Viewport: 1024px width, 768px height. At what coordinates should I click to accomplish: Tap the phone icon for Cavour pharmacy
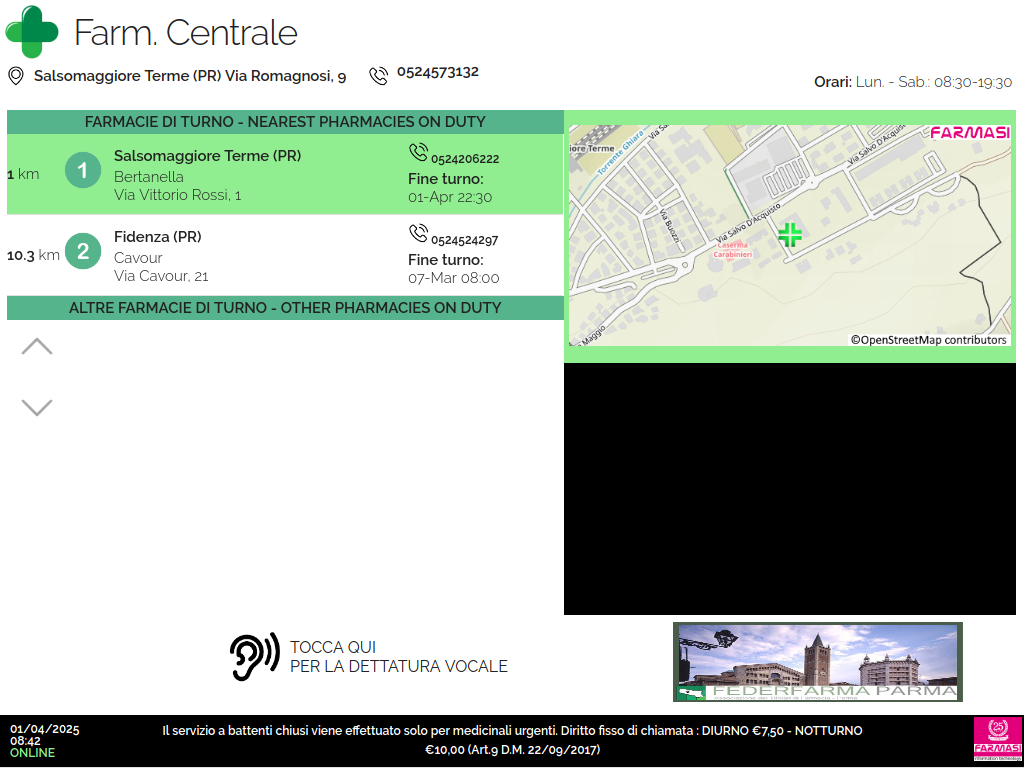click(418, 233)
